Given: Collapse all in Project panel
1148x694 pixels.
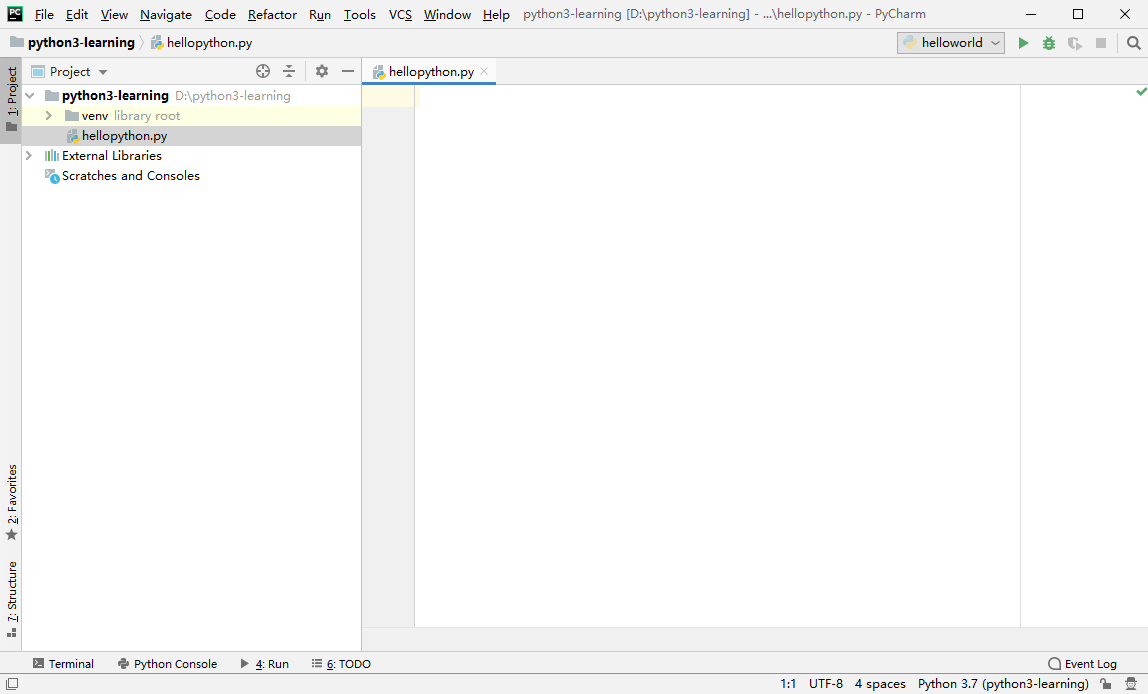Looking at the screenshot, I should coord(289,71).
